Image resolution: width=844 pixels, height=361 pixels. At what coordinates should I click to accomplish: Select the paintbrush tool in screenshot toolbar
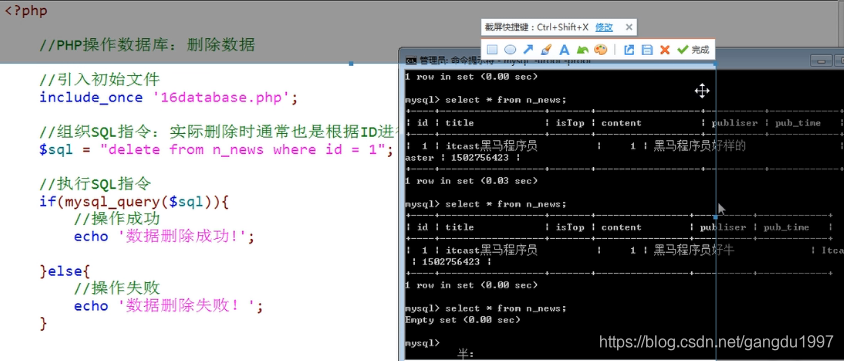pyautogui.click(x=546, y=50)
